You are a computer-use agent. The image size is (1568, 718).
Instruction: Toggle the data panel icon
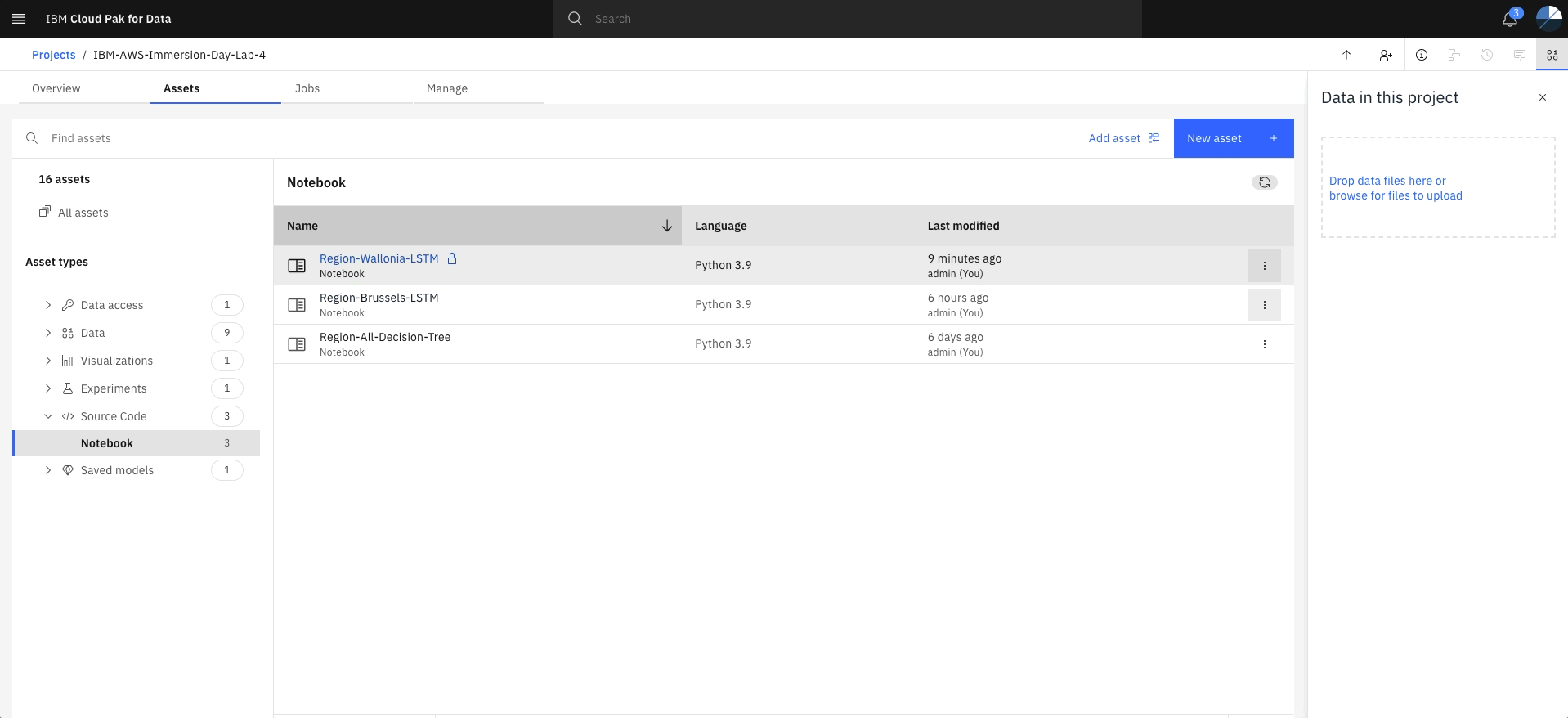(1552, 55)
